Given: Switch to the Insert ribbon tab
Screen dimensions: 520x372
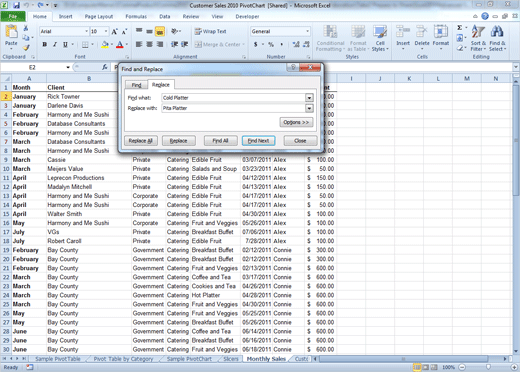Looking at the screenshot, I should 65,16.
